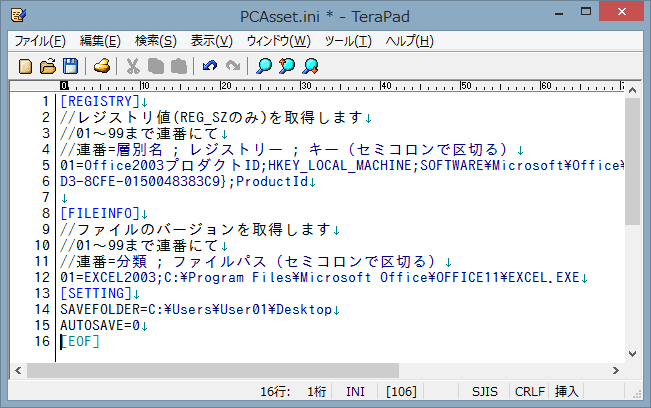Click the Open file folder icon

pos(48,66)
